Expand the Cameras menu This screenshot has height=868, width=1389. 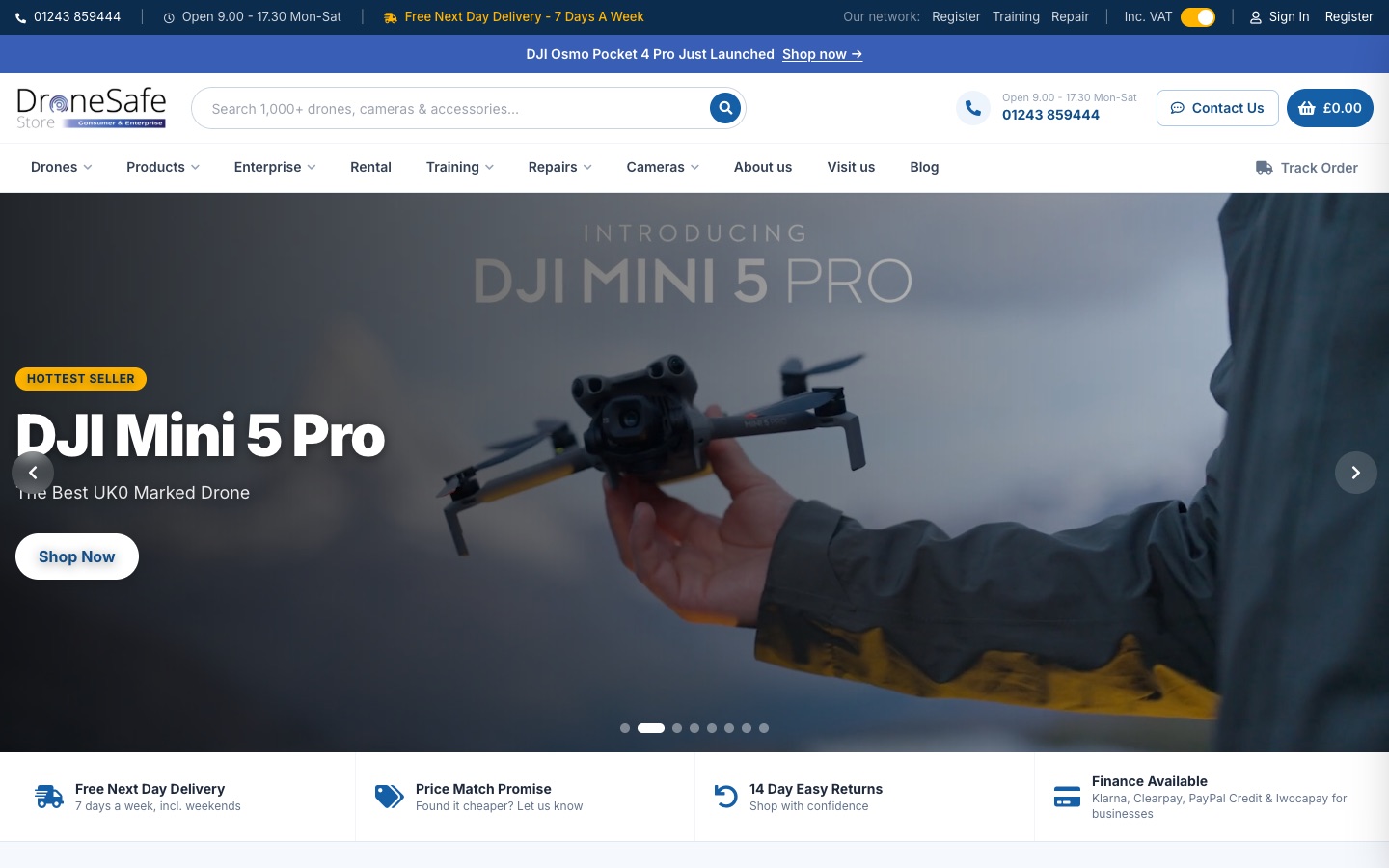coord(663,167)
